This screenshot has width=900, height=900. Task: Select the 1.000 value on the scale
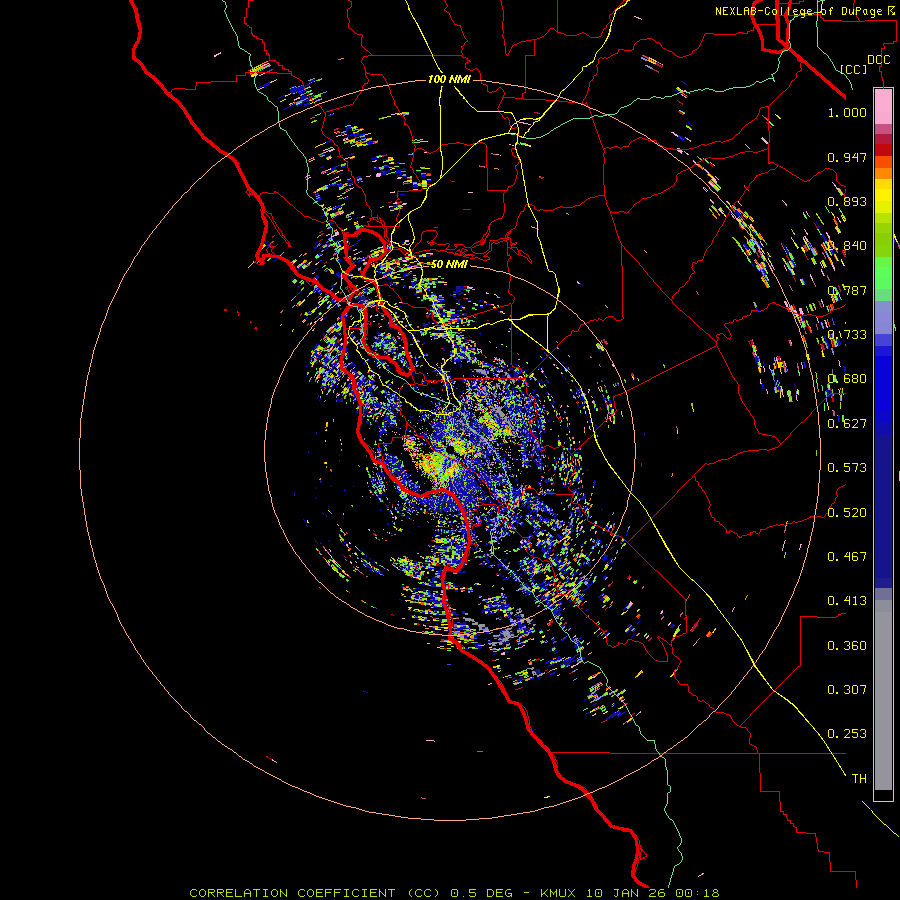click(847, 112)
